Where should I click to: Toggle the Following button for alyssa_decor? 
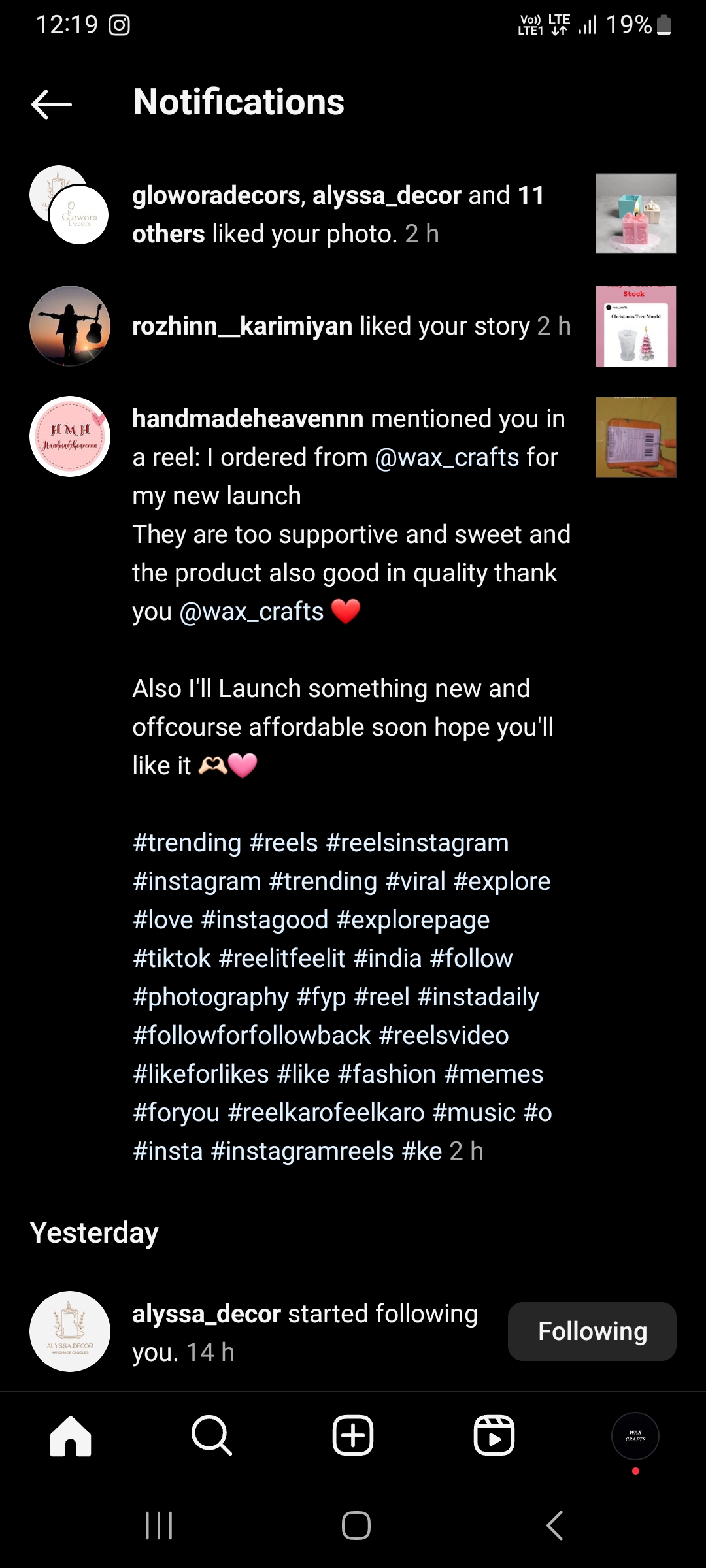click(592, 1331)
